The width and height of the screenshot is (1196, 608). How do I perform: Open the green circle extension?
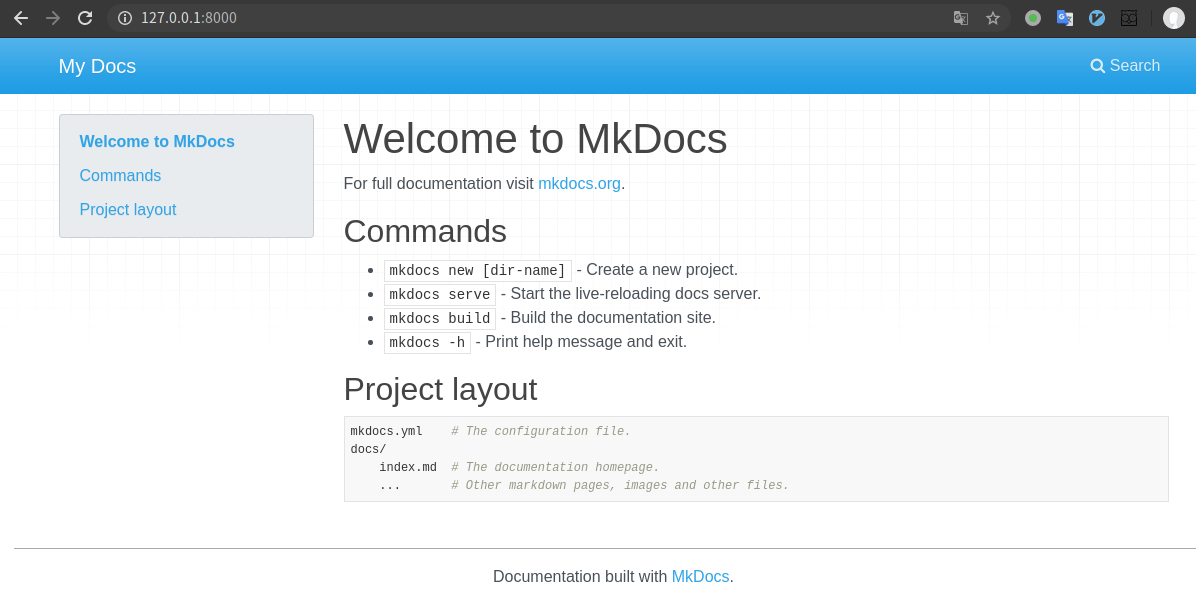tap(1033, 18)
